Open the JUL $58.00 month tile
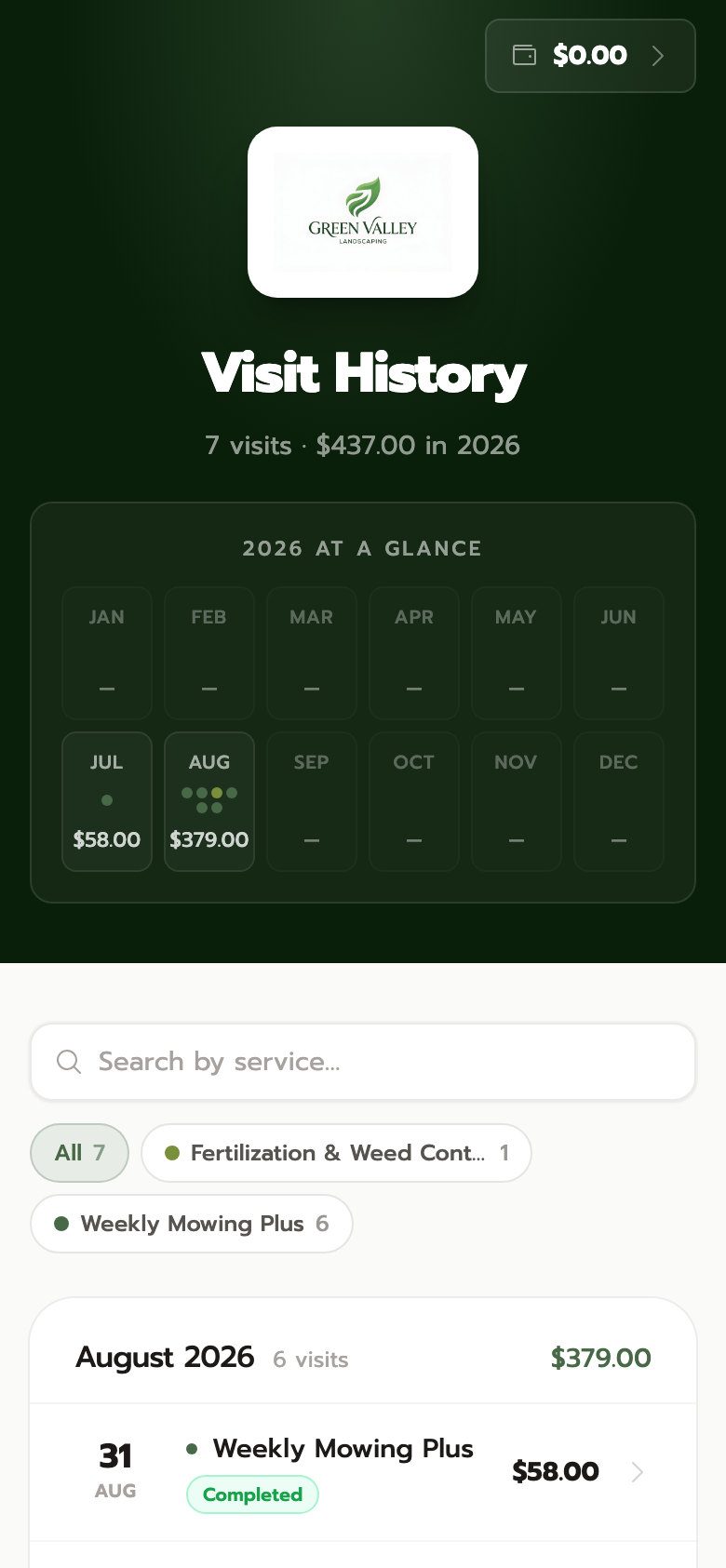Image resolution: width=726 pixels, height=1568 pixels. tap(107, 801)
